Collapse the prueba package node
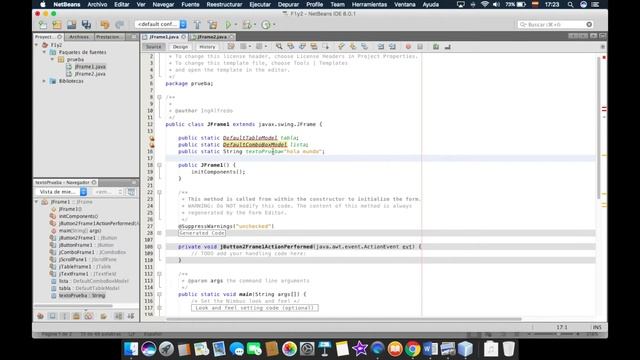Screen dimensions: 640x360 (x=52, y=60)
